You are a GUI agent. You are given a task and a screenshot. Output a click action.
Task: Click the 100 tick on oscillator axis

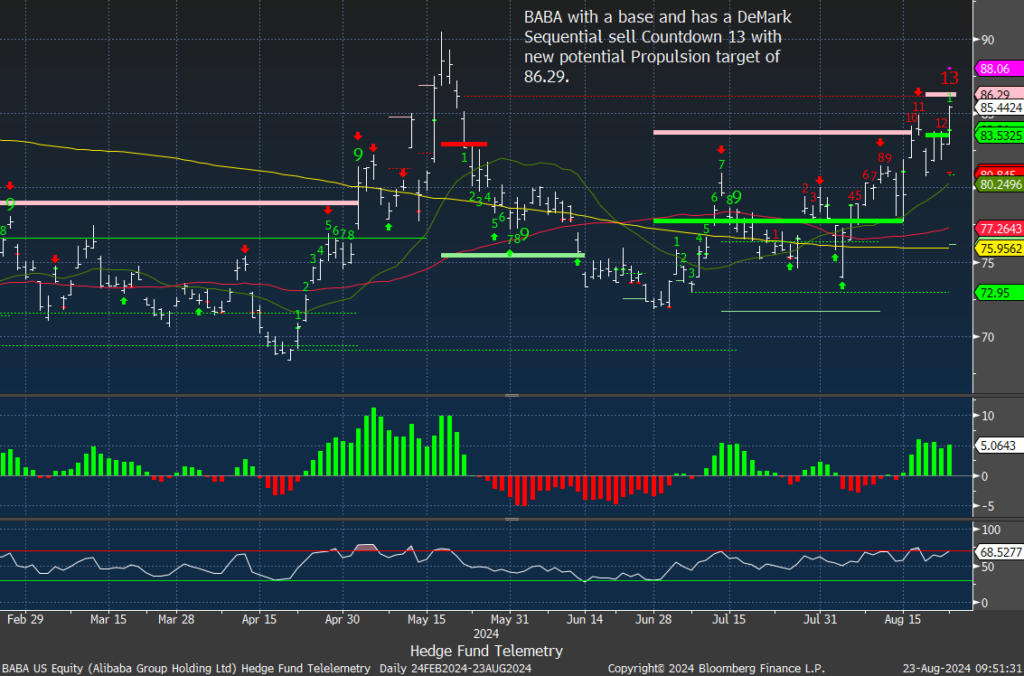[991, 528]
